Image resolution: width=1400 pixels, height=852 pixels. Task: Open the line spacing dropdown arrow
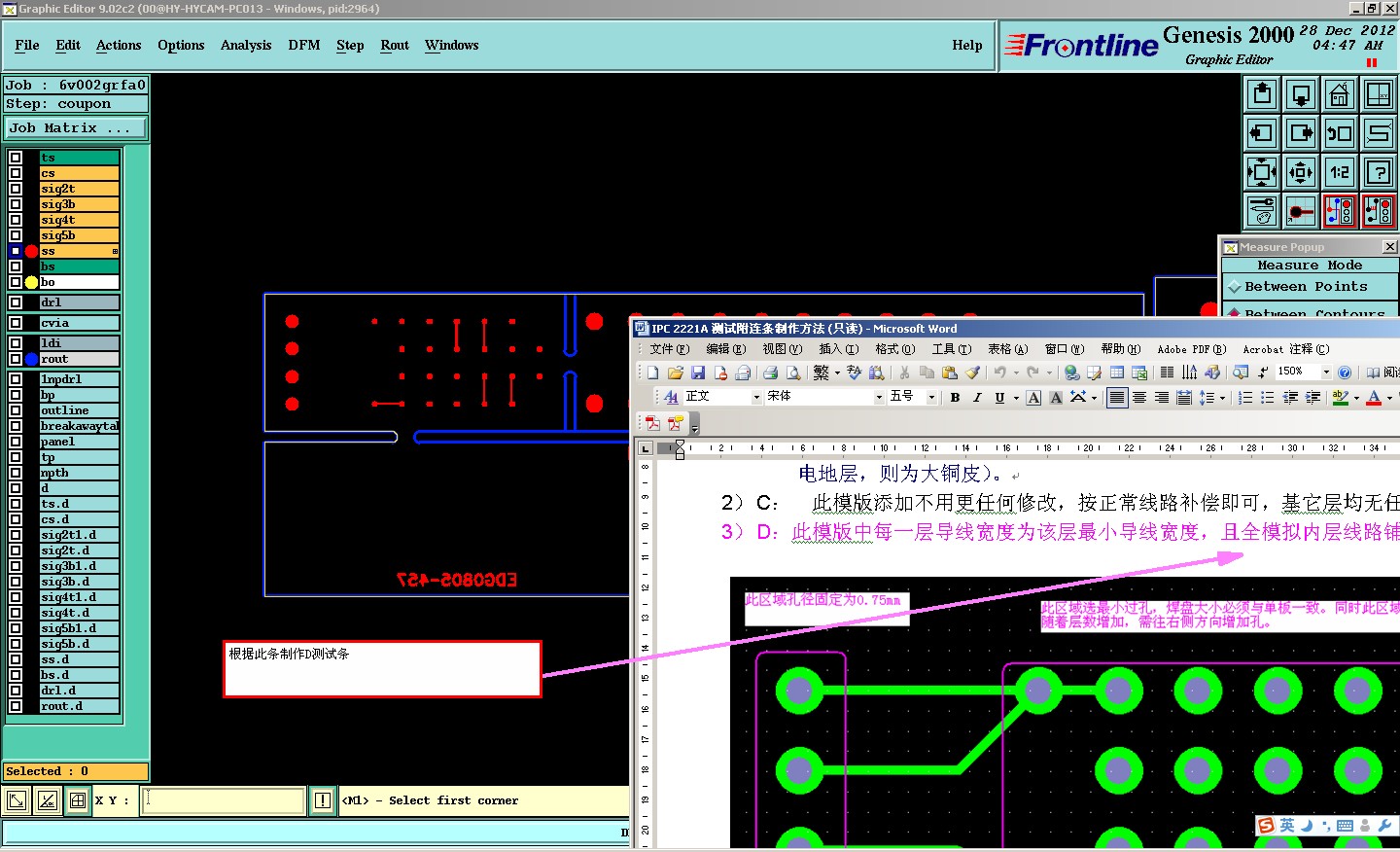click(1222, 398)
